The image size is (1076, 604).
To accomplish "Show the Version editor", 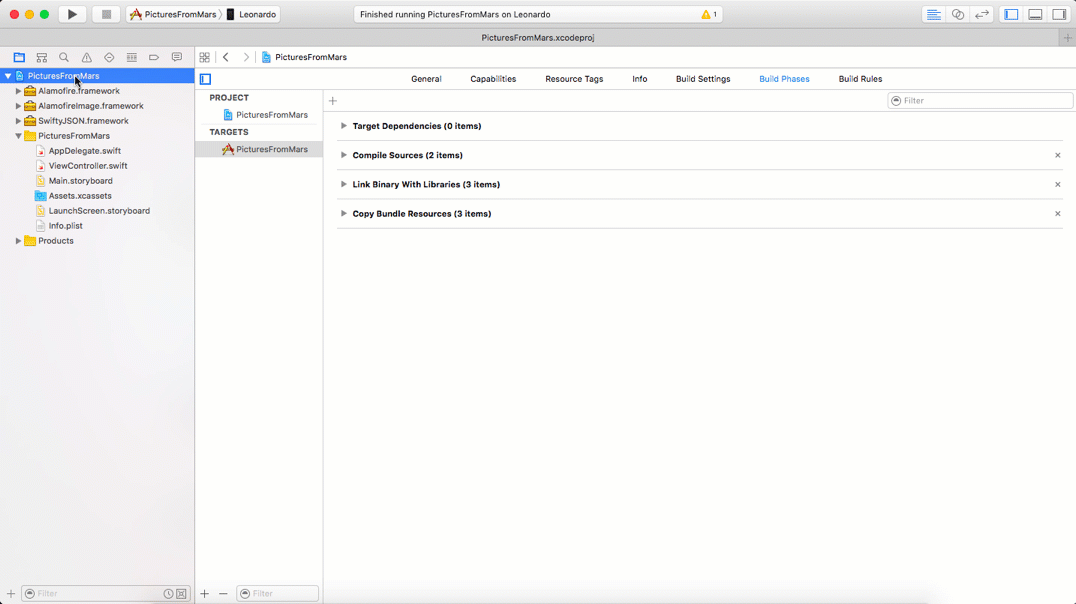I will click(x=982, y=14).
